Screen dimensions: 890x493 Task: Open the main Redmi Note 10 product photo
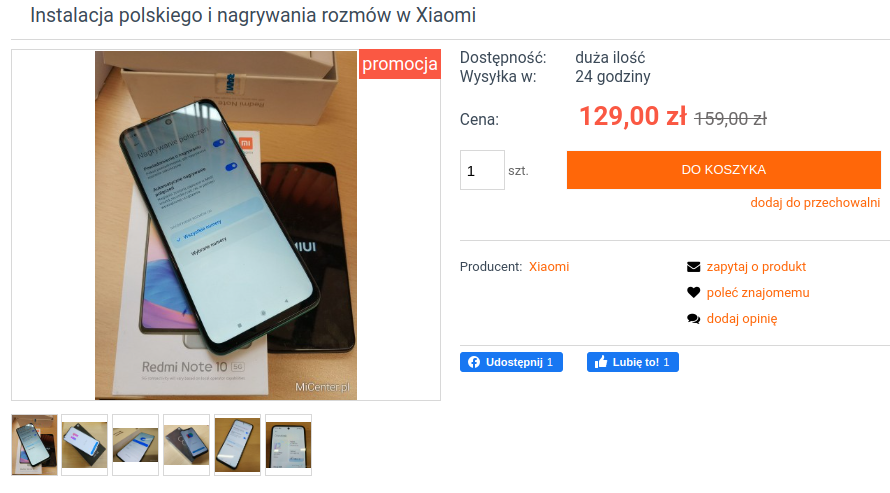[226, 225]
